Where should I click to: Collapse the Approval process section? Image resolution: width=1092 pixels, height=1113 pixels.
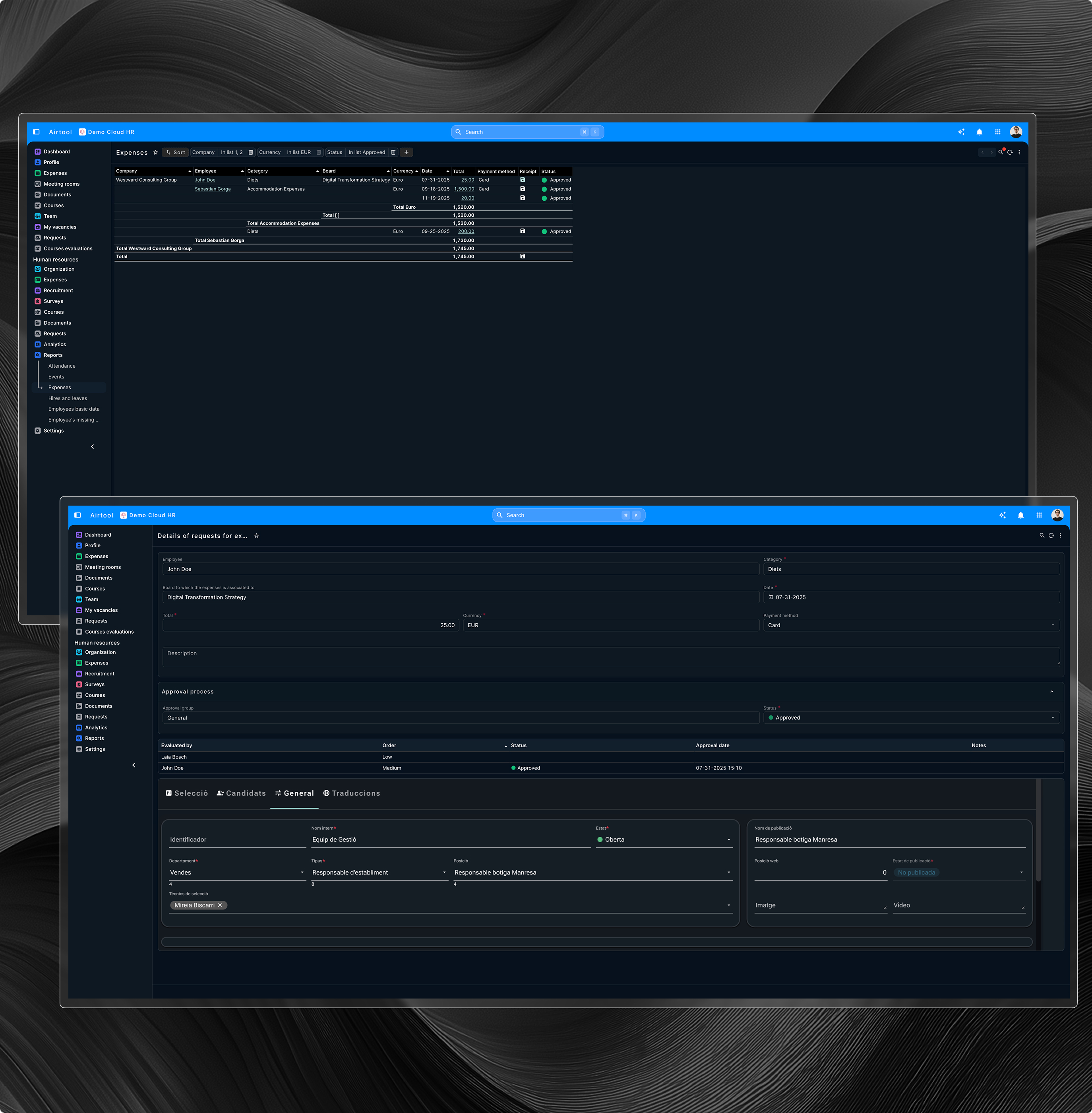click(x=1051, y=692)
